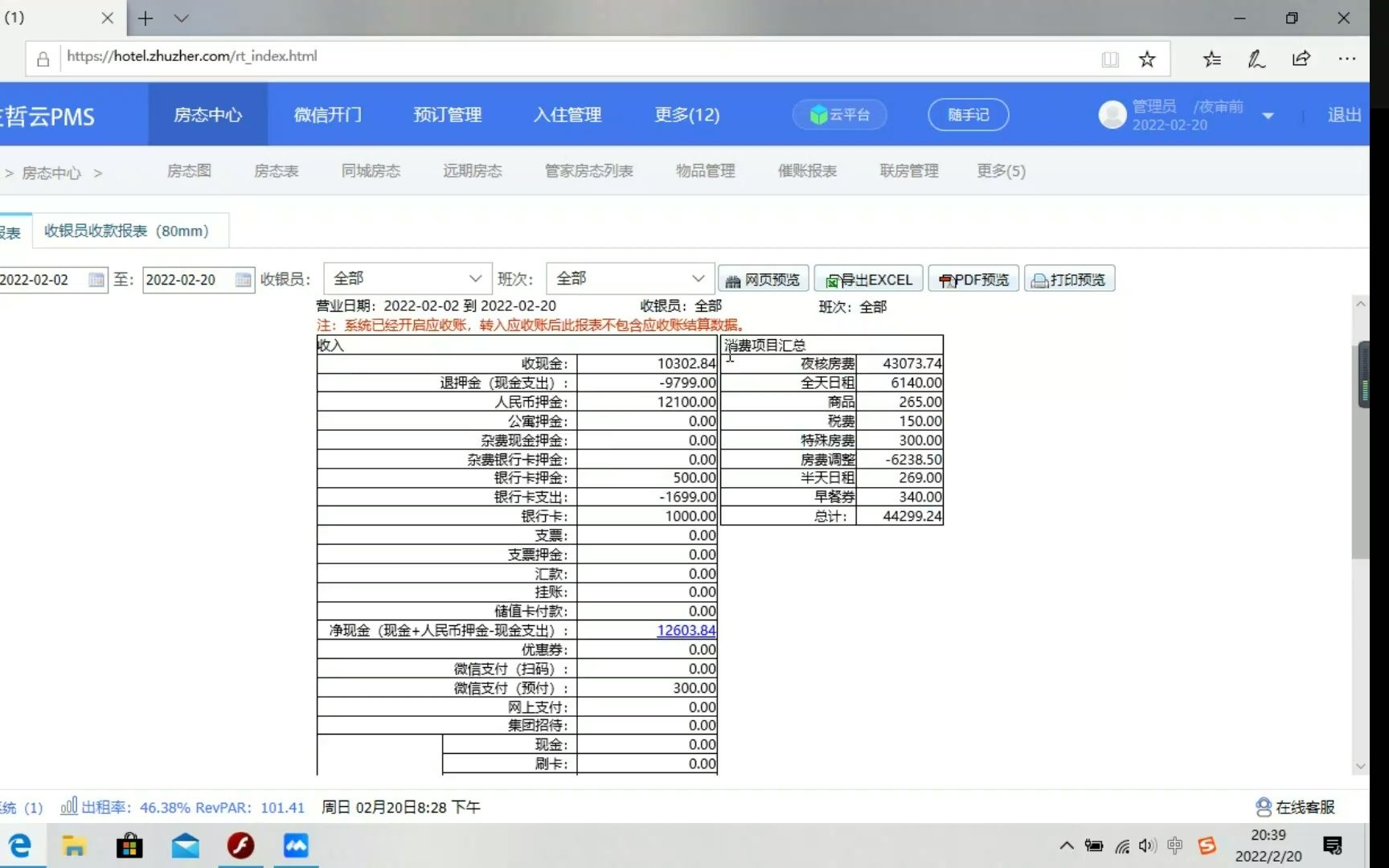Click the browser share icon

click(x=1301, y=59)
